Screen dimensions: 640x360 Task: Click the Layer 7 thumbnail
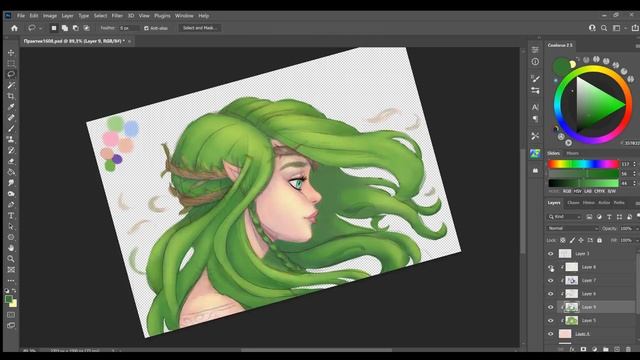[571, 281]
